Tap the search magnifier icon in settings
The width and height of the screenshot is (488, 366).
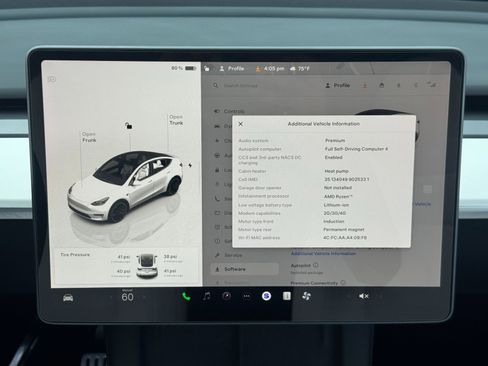[216, 86]
